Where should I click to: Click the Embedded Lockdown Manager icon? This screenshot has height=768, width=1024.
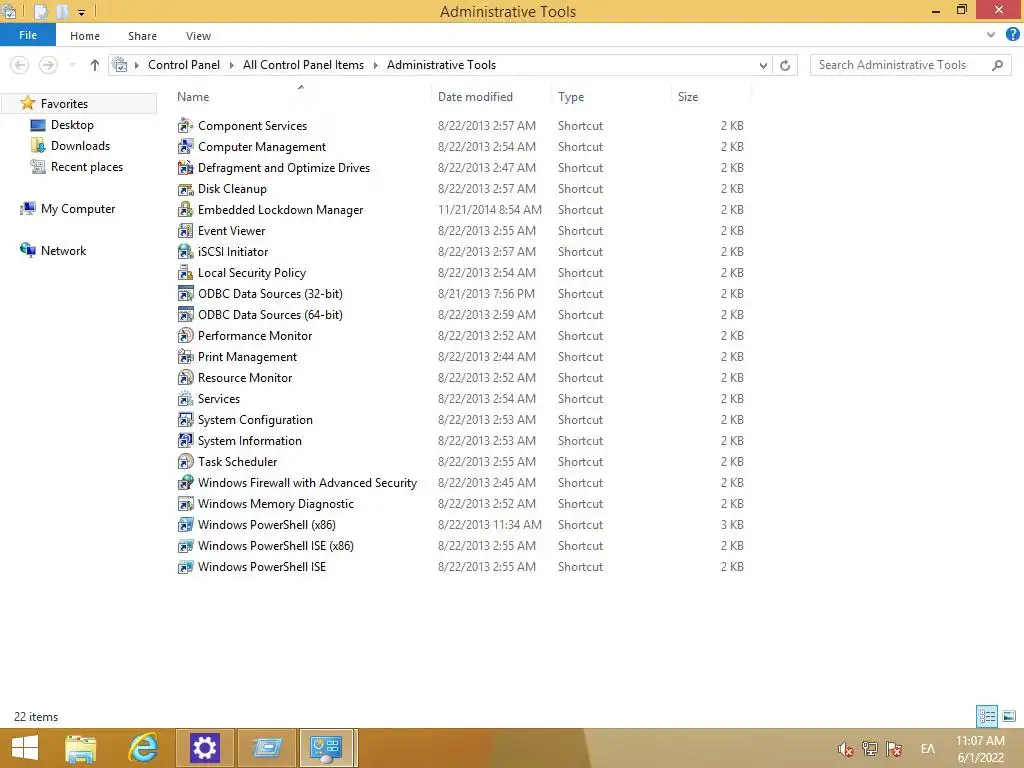click(185, 210)
